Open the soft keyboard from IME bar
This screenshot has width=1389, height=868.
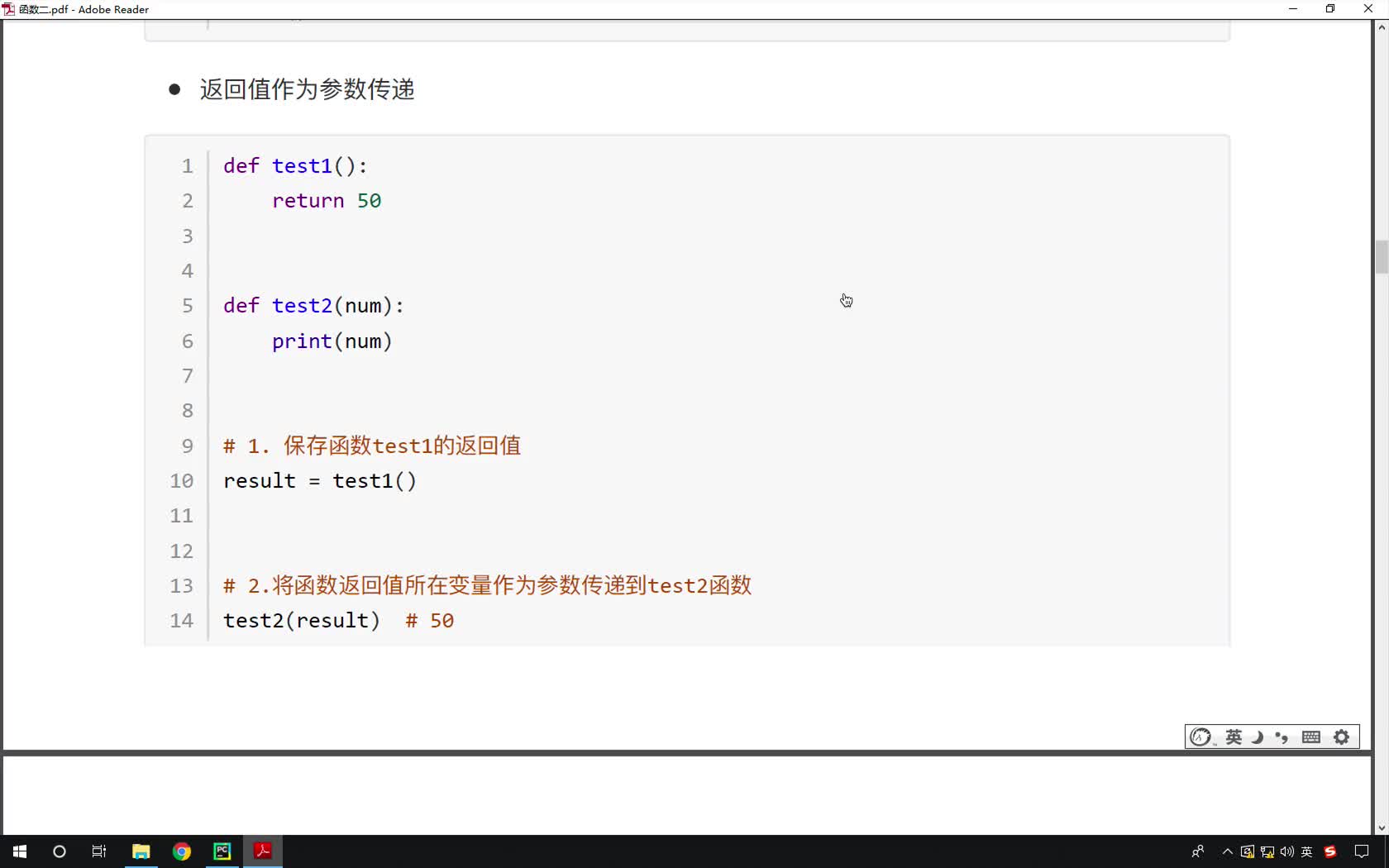(x=1311, y=737)
